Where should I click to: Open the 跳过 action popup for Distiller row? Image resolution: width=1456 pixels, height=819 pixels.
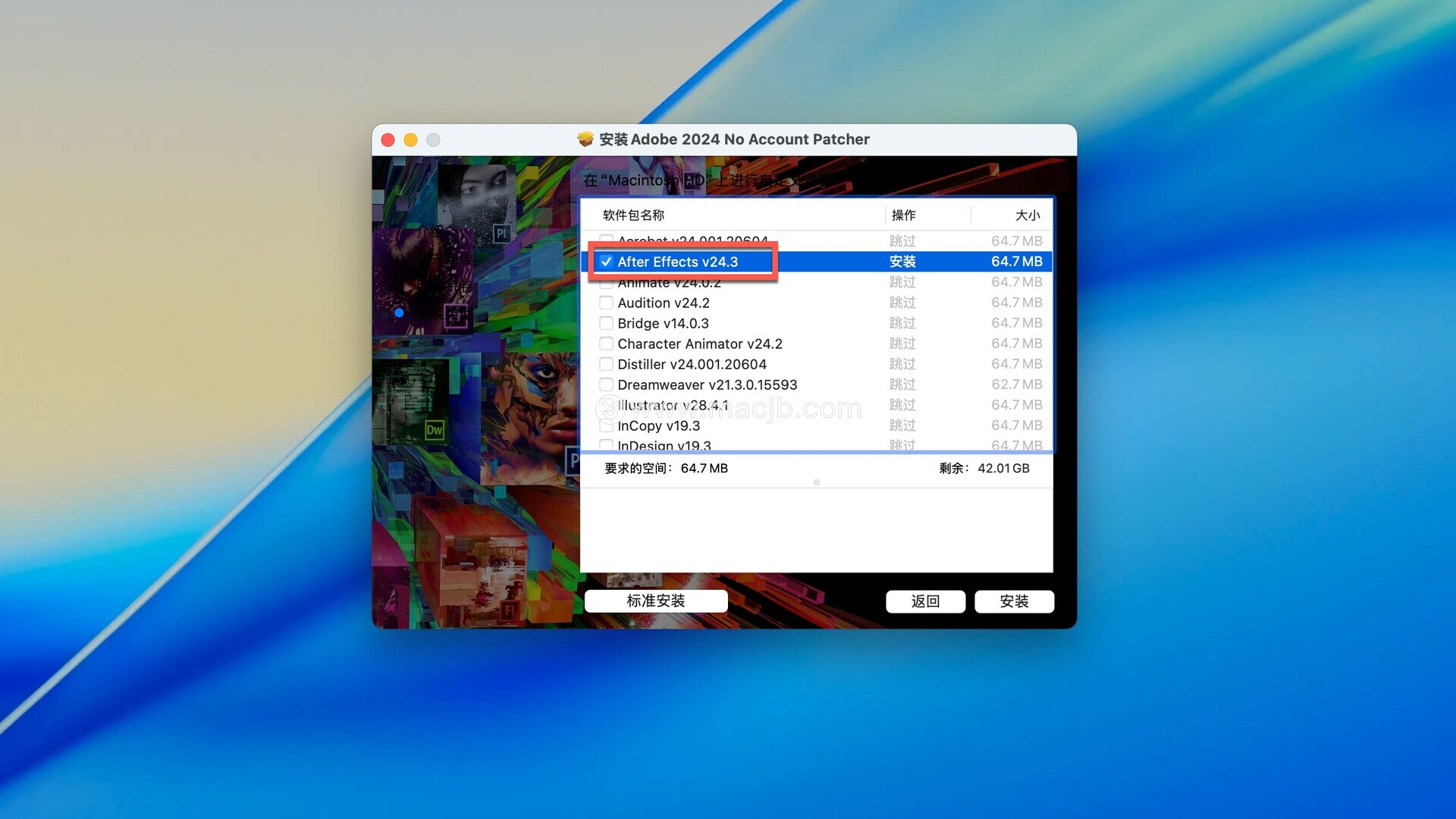902,364
